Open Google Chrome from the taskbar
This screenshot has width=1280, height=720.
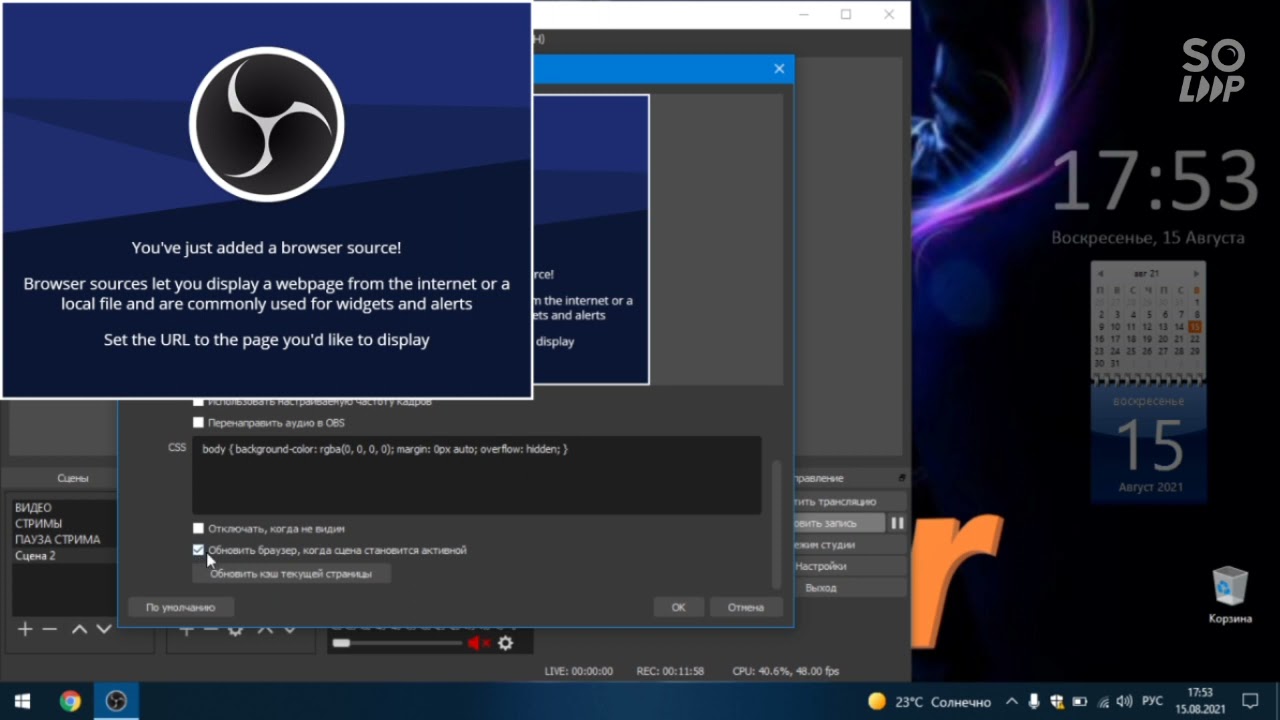click(70, 701)
